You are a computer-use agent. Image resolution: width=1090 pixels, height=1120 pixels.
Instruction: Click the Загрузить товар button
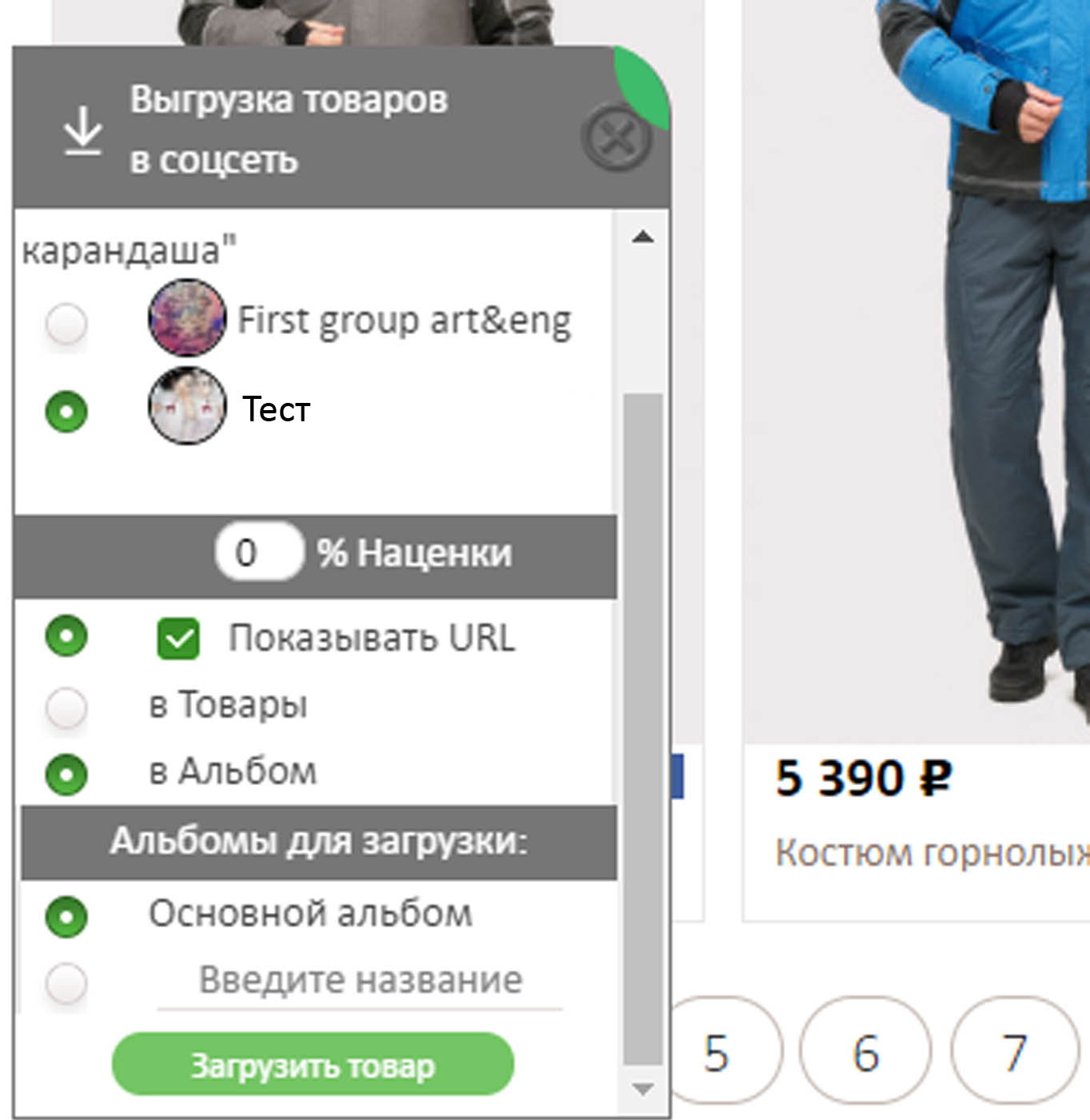point(313,1065)
